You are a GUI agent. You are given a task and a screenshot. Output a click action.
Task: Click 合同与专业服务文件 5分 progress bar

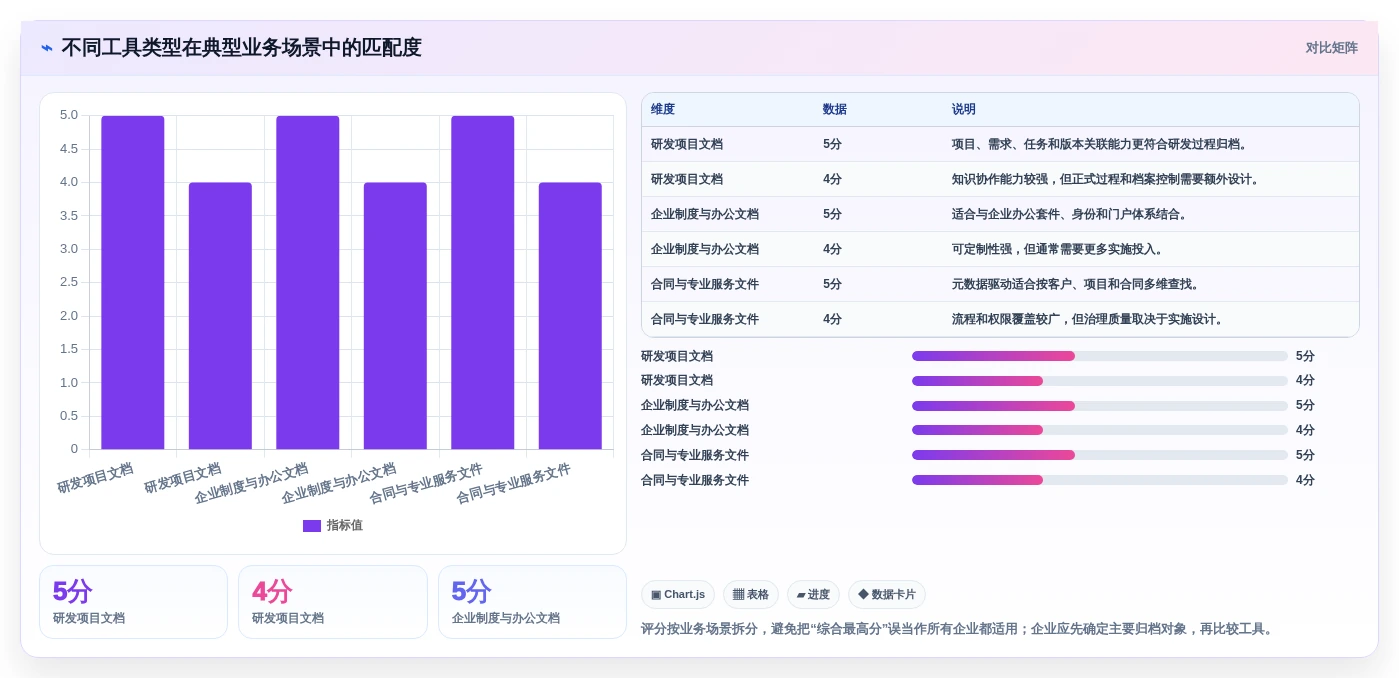coord(1100,455)
